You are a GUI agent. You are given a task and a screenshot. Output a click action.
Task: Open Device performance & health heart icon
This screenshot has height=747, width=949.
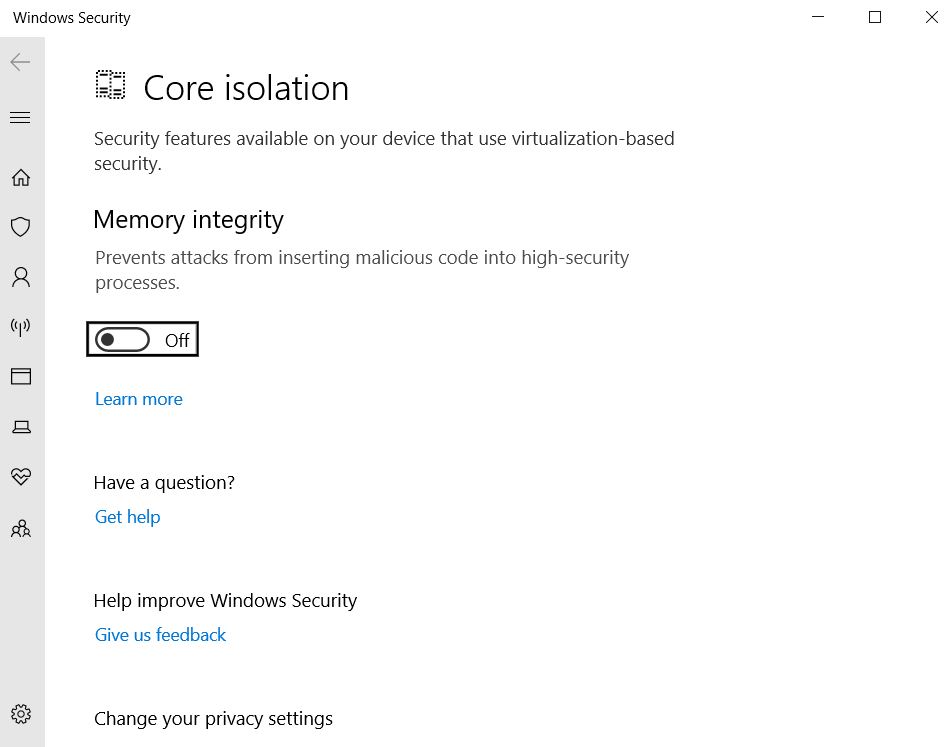pos(21,476)
